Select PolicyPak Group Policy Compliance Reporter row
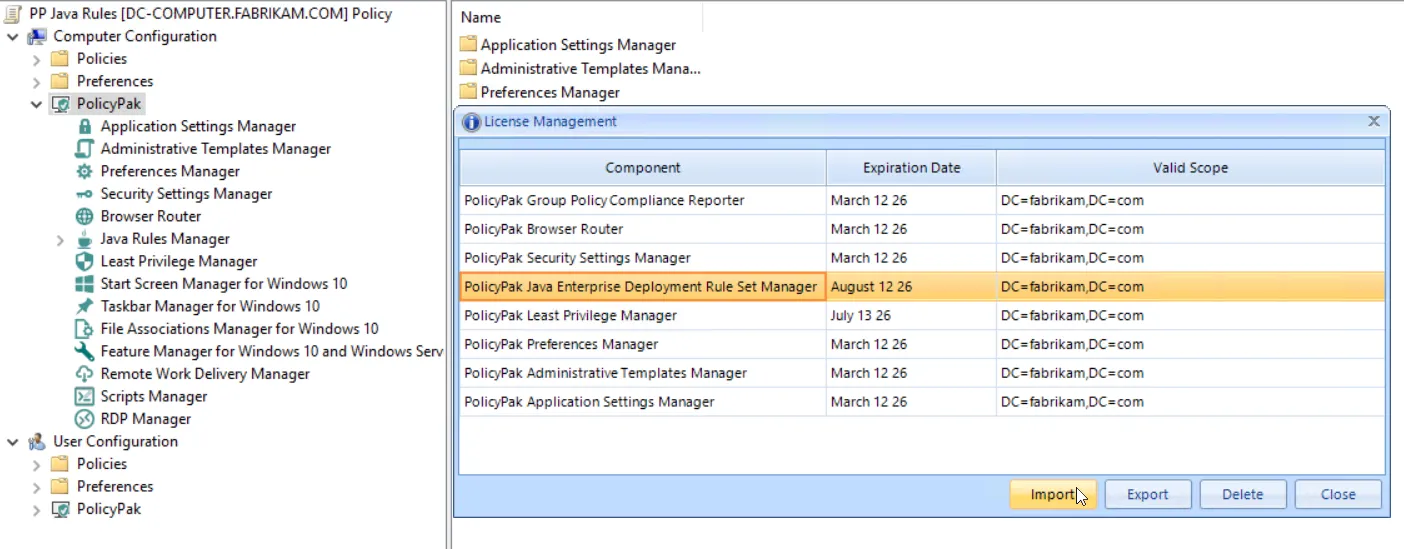This screenshot has width=1404, height=549. pyautogui.click(x=922, y=200)
